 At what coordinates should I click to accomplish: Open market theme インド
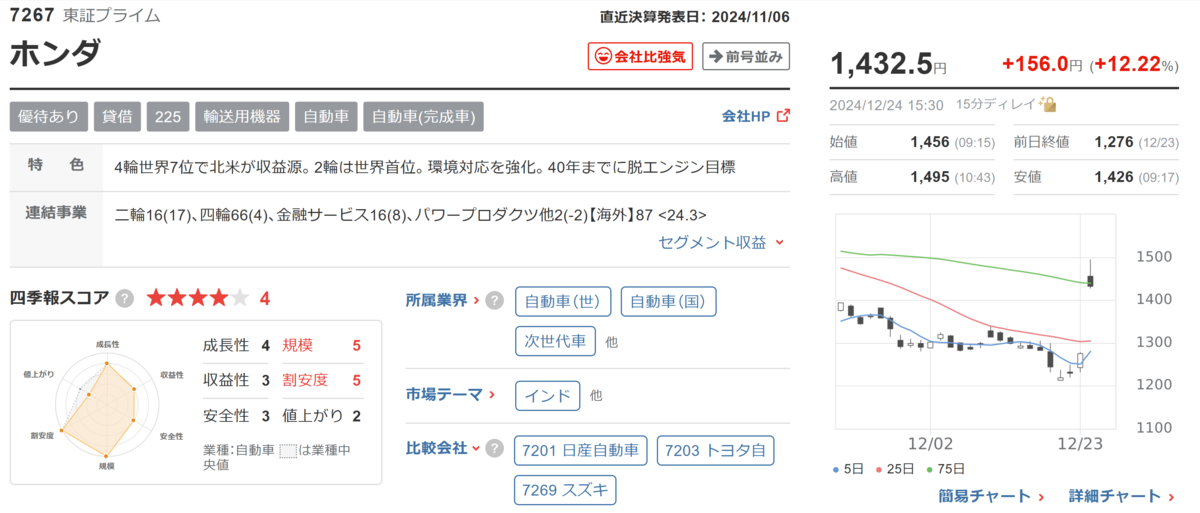click(x=547, y=395)
